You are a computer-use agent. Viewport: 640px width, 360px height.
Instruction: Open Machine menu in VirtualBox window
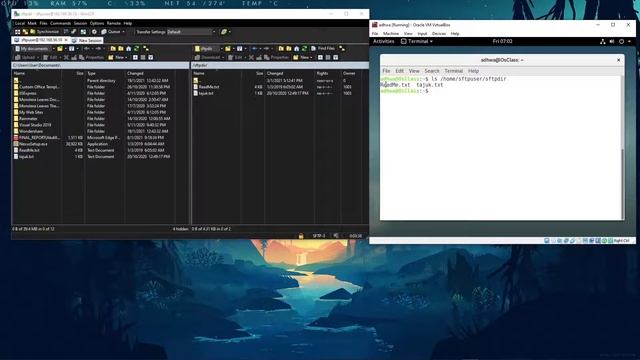(x=391, y=33)
